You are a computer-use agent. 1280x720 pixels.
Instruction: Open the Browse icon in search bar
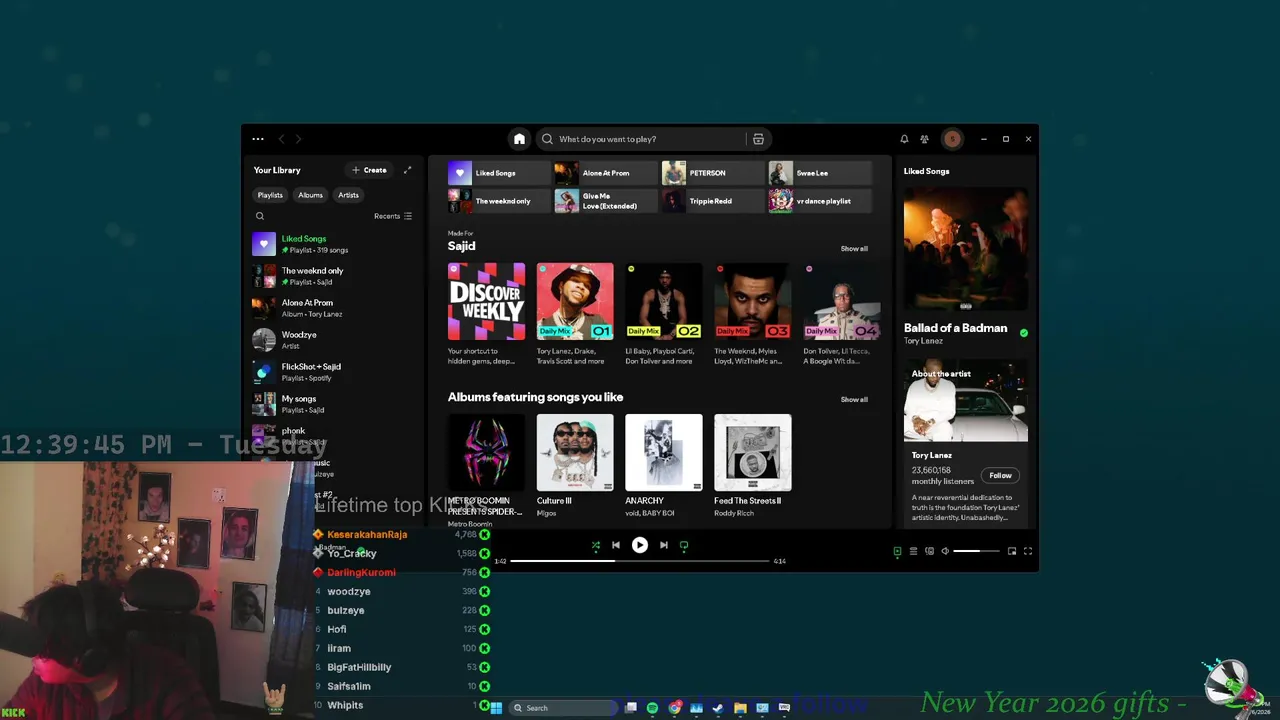click(758, 139)
